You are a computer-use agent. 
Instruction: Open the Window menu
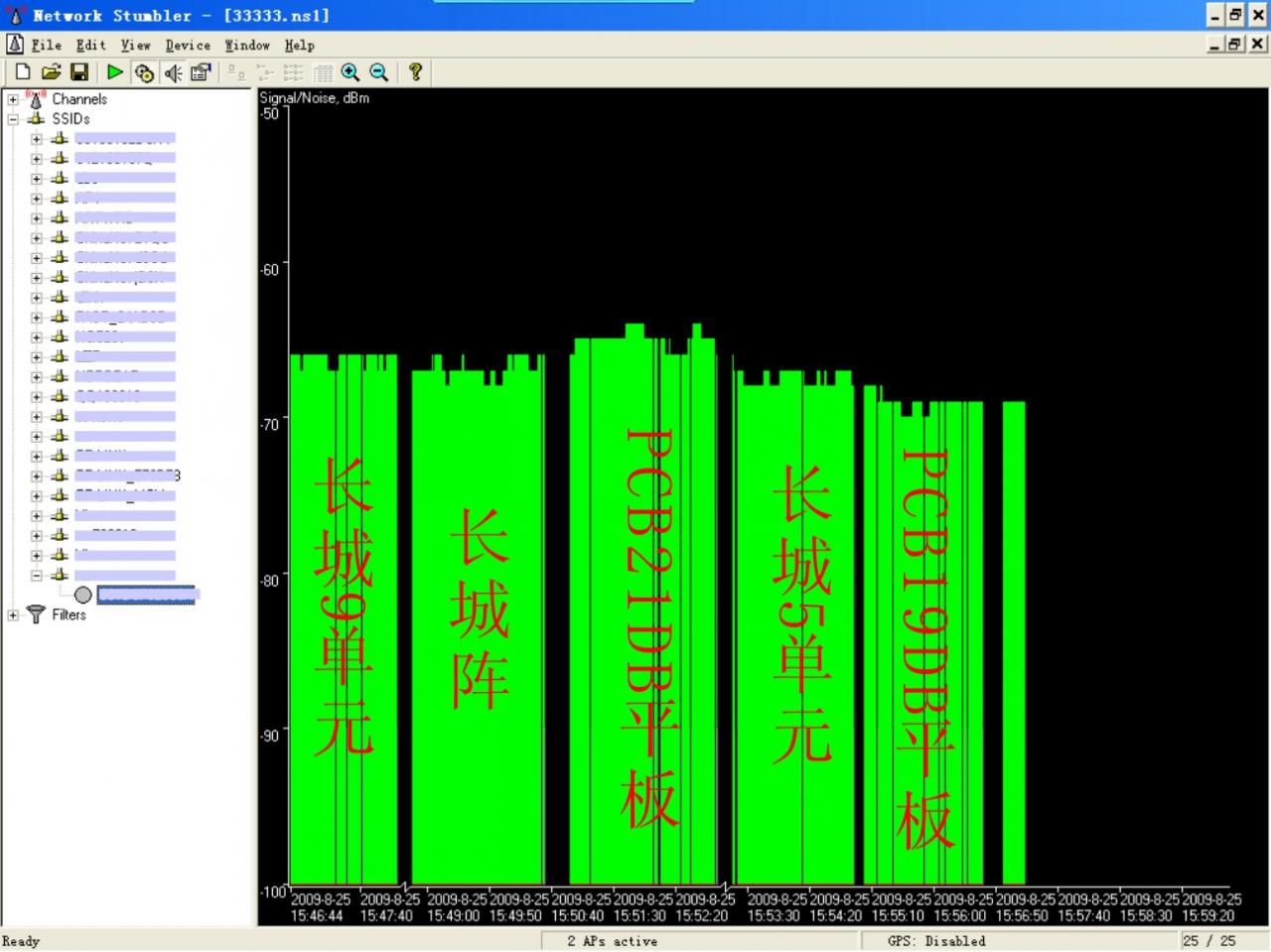coord(247,45)
